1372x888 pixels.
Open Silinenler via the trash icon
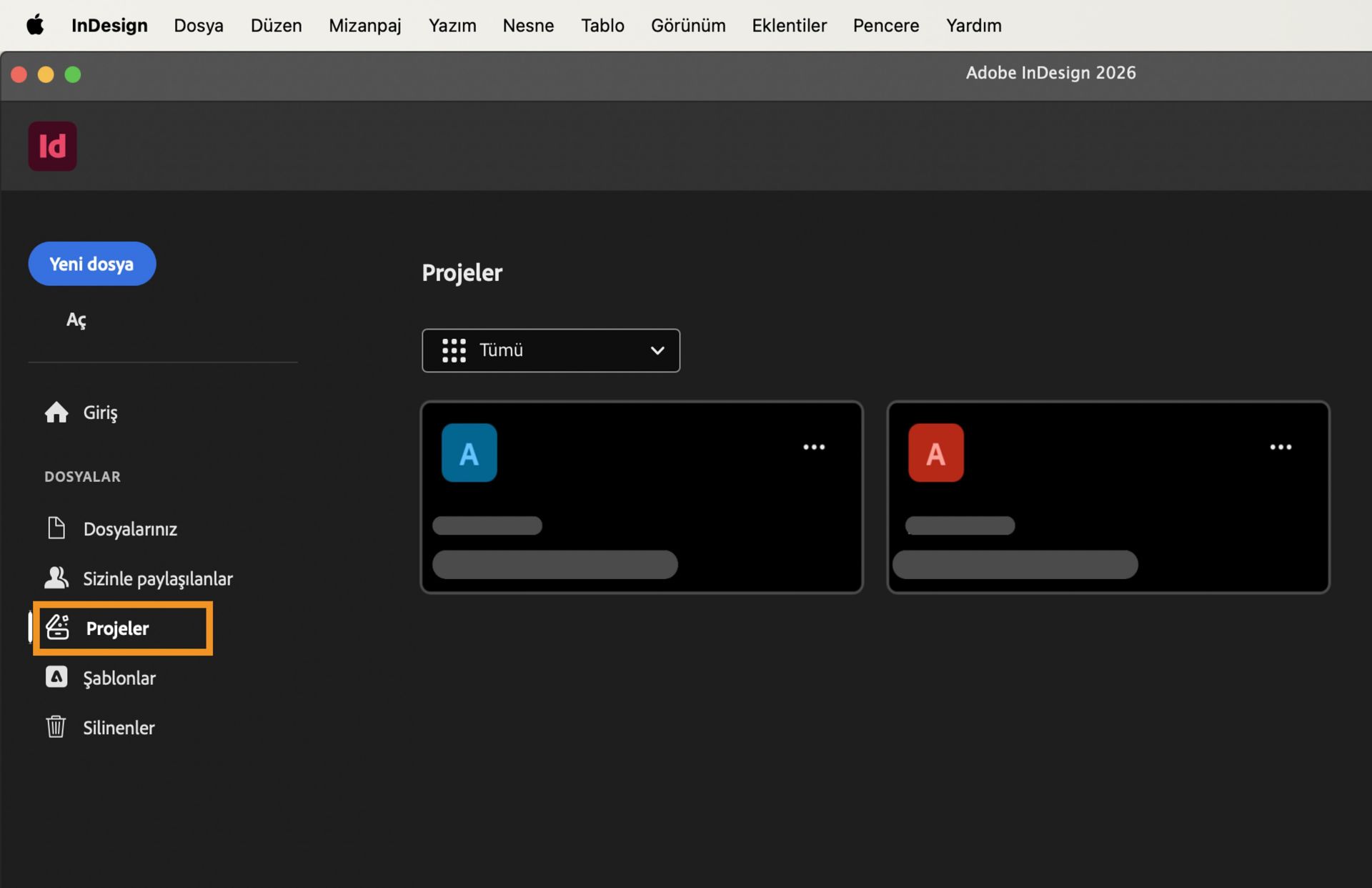click(56, 727)
